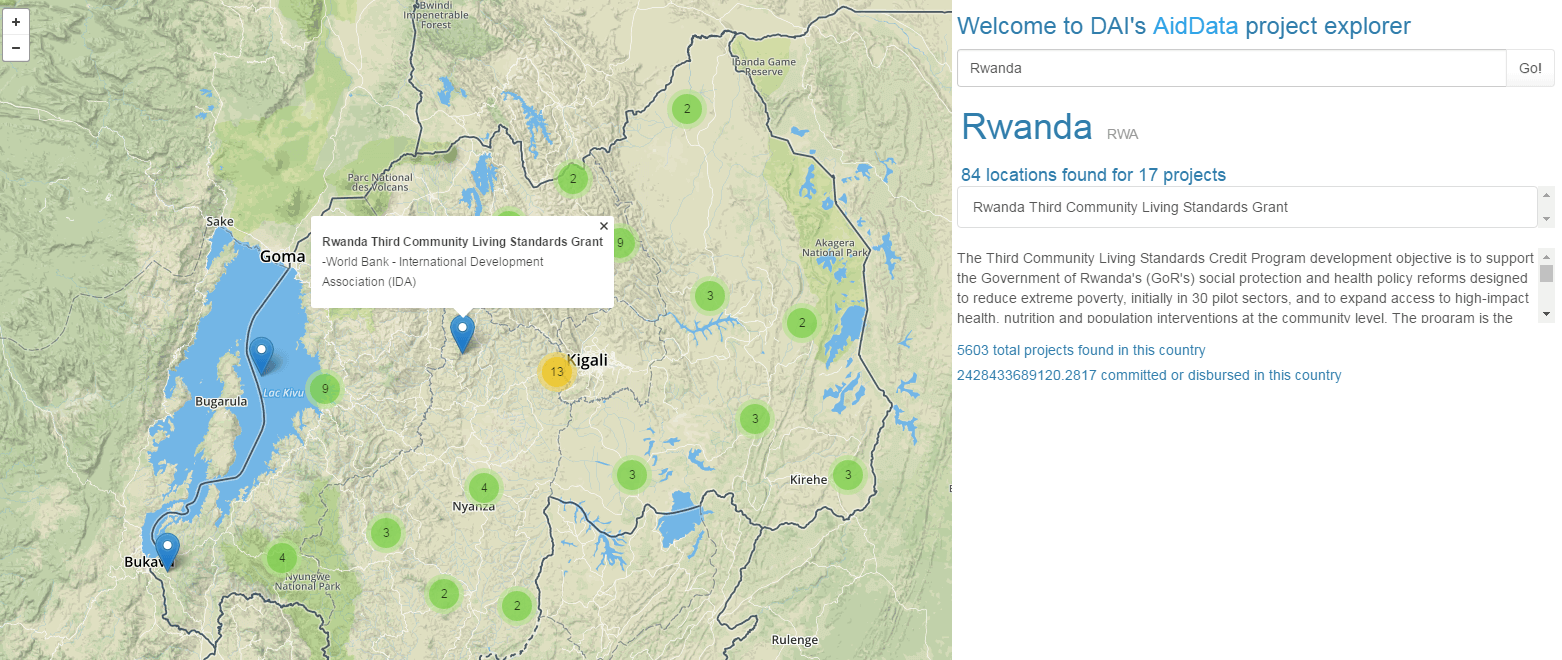Screen dimensions: 1562x660
Task: Click the Parc National des Volcans label
Action: coord(380,182)
